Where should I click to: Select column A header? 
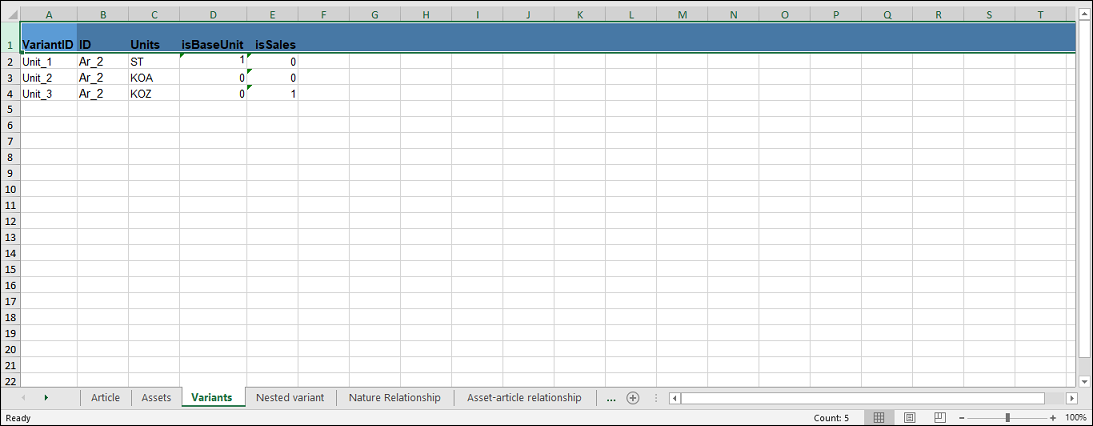point(49,15)
